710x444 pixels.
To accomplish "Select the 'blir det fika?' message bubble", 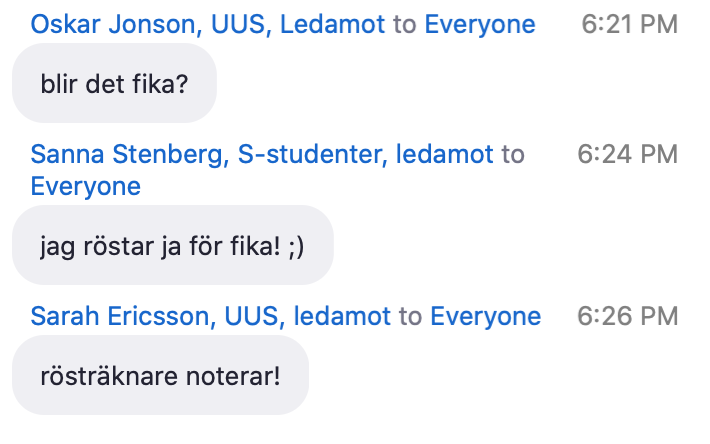I will point(114,83).
